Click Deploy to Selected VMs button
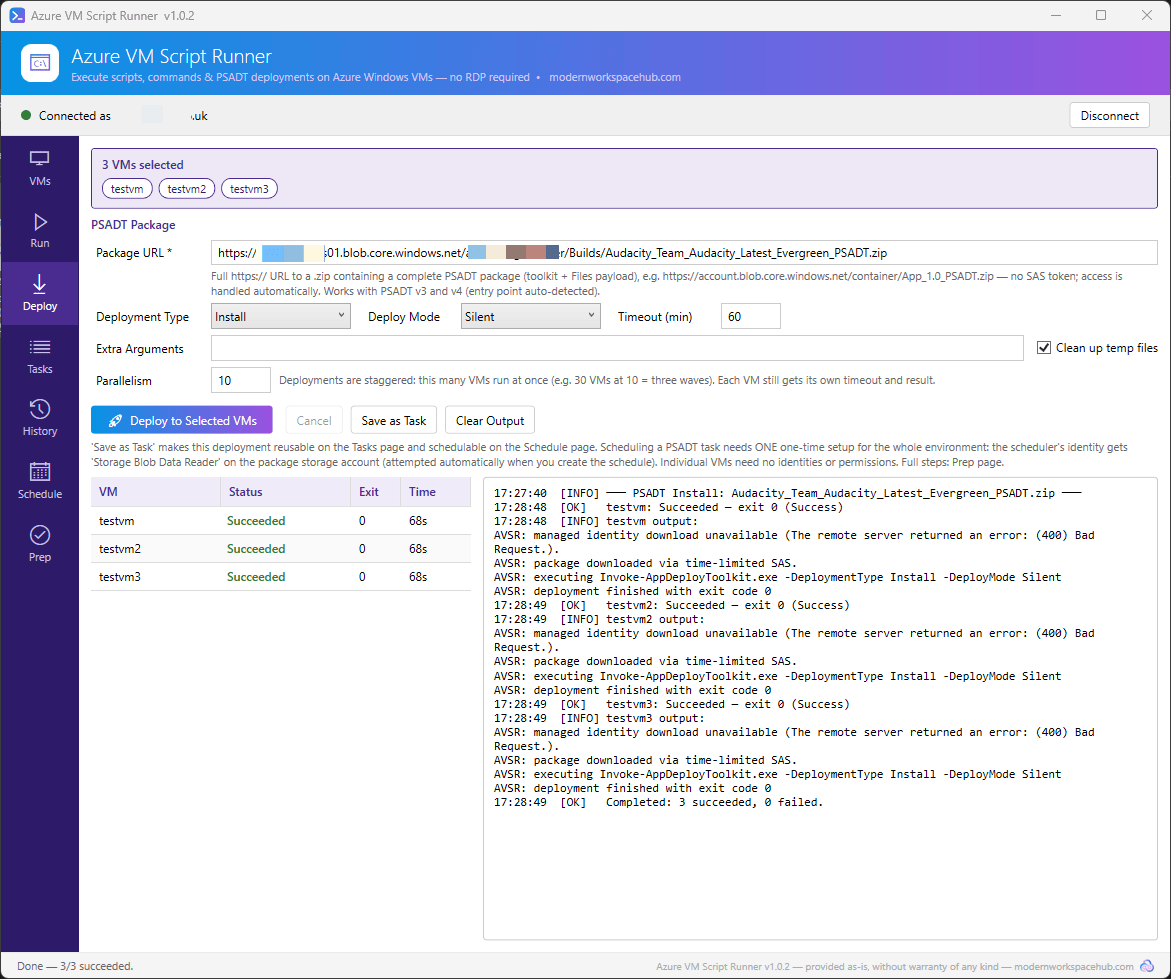The image size is (1171, 979). pyautogui.click(x=181, y=420)
